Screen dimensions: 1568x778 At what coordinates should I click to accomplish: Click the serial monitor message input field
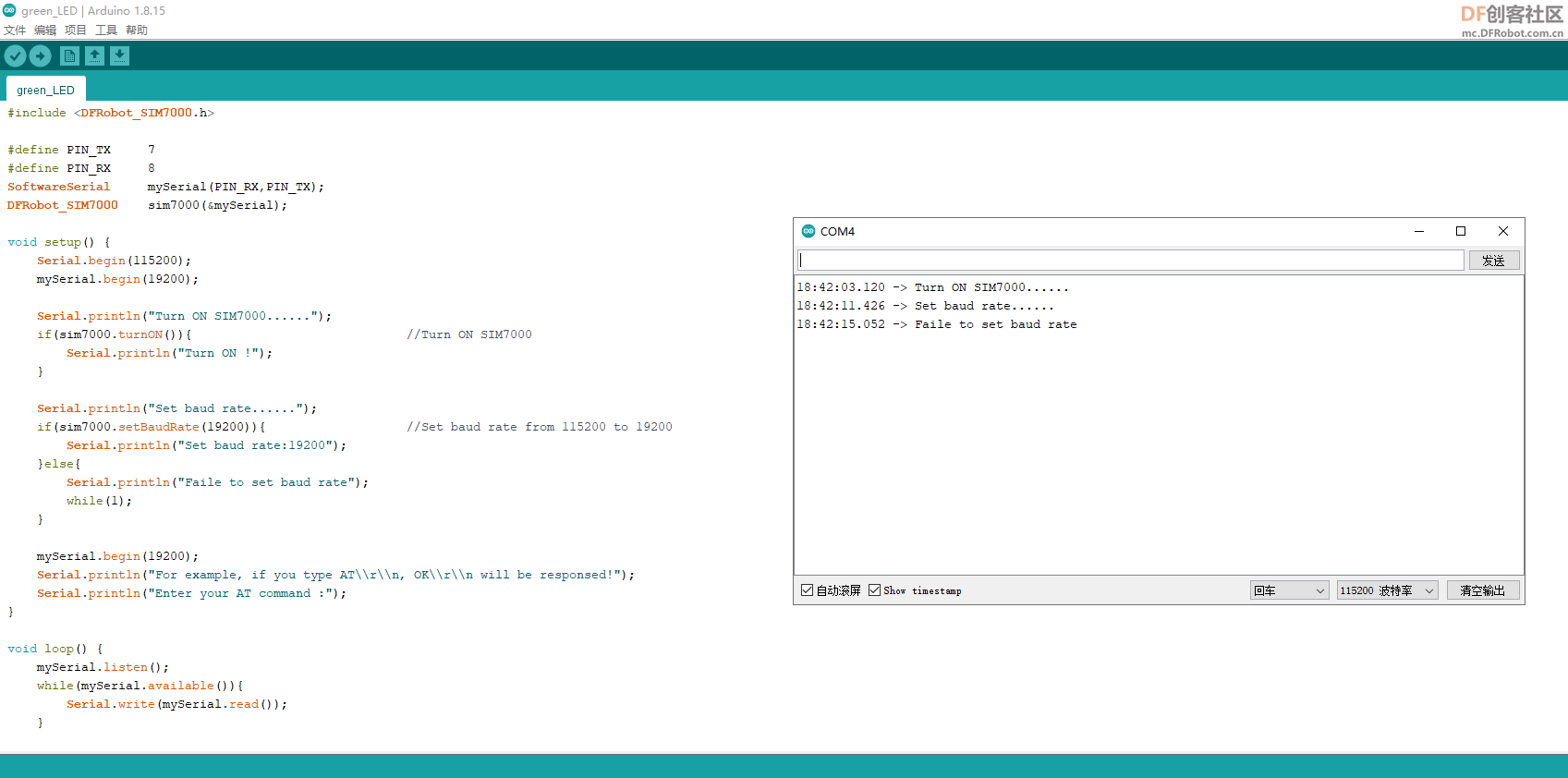coord(1131,261)
